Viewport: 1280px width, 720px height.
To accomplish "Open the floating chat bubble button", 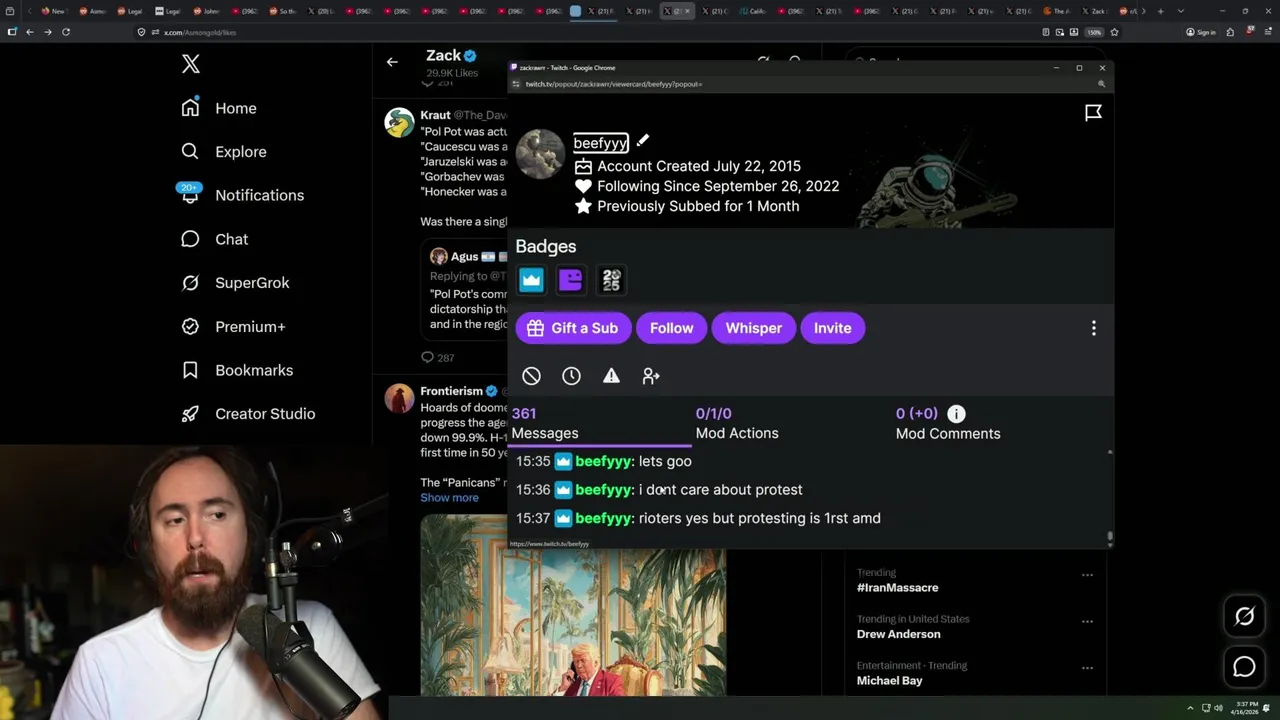I will [1244, 666].
